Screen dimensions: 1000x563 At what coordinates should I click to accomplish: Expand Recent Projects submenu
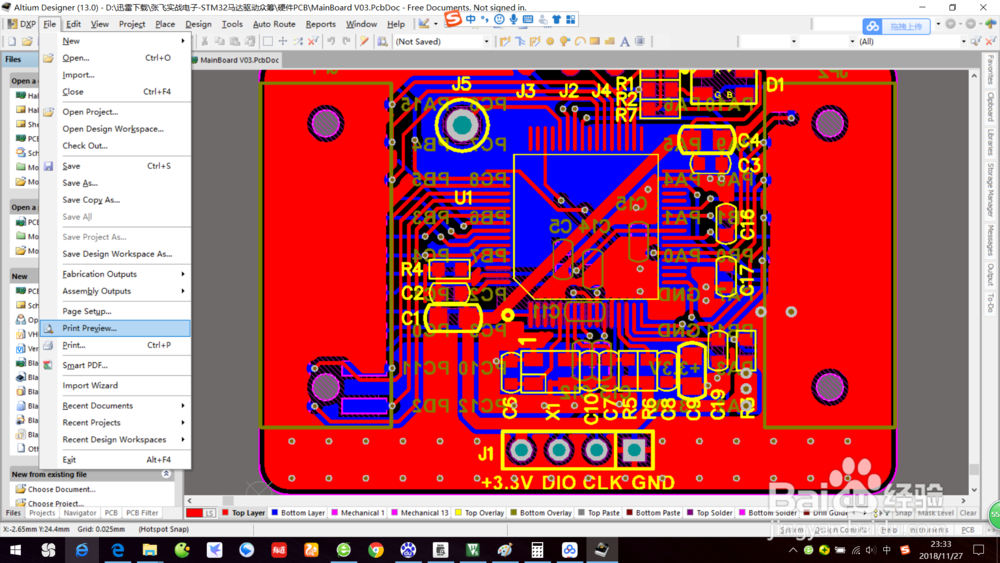183,423
